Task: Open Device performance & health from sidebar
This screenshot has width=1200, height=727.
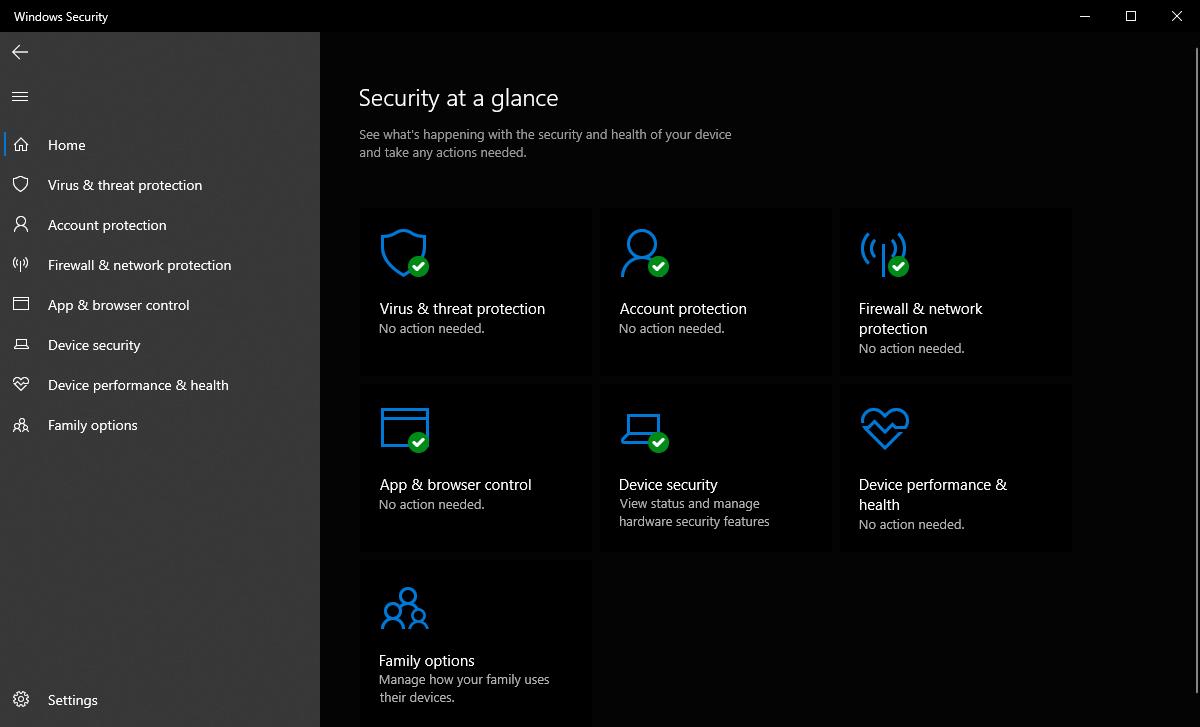Action: [160, 385]
